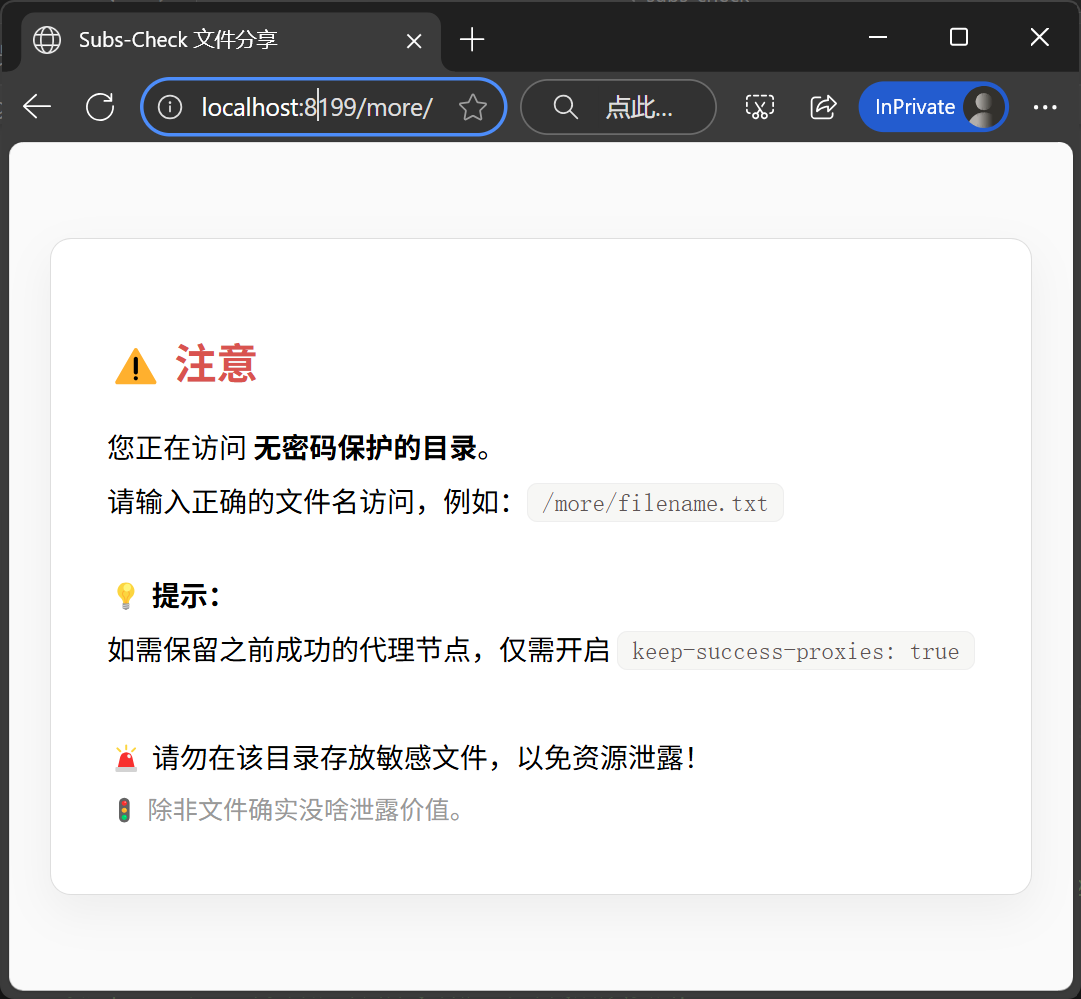Screen dimensions: 1081x999
Task: Click the /more/filename.txt code snippet
Action: pyautogui.click(x=655, y=503)
